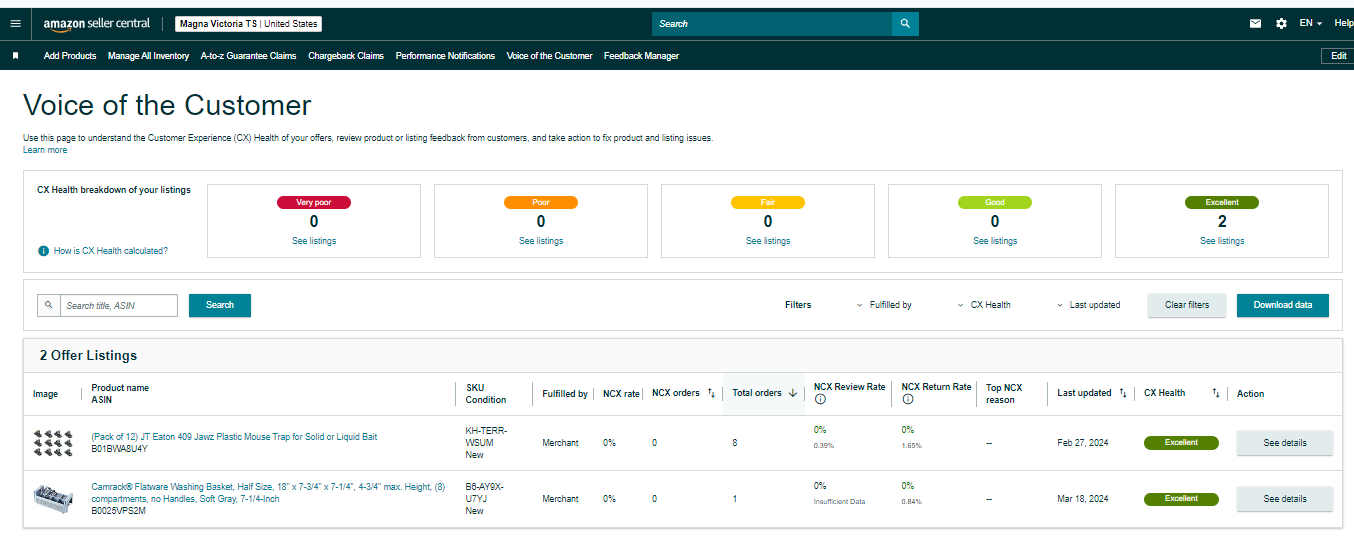Open How is CX Health calculated link
The image size is (1354, 541).
click(111, 251)
